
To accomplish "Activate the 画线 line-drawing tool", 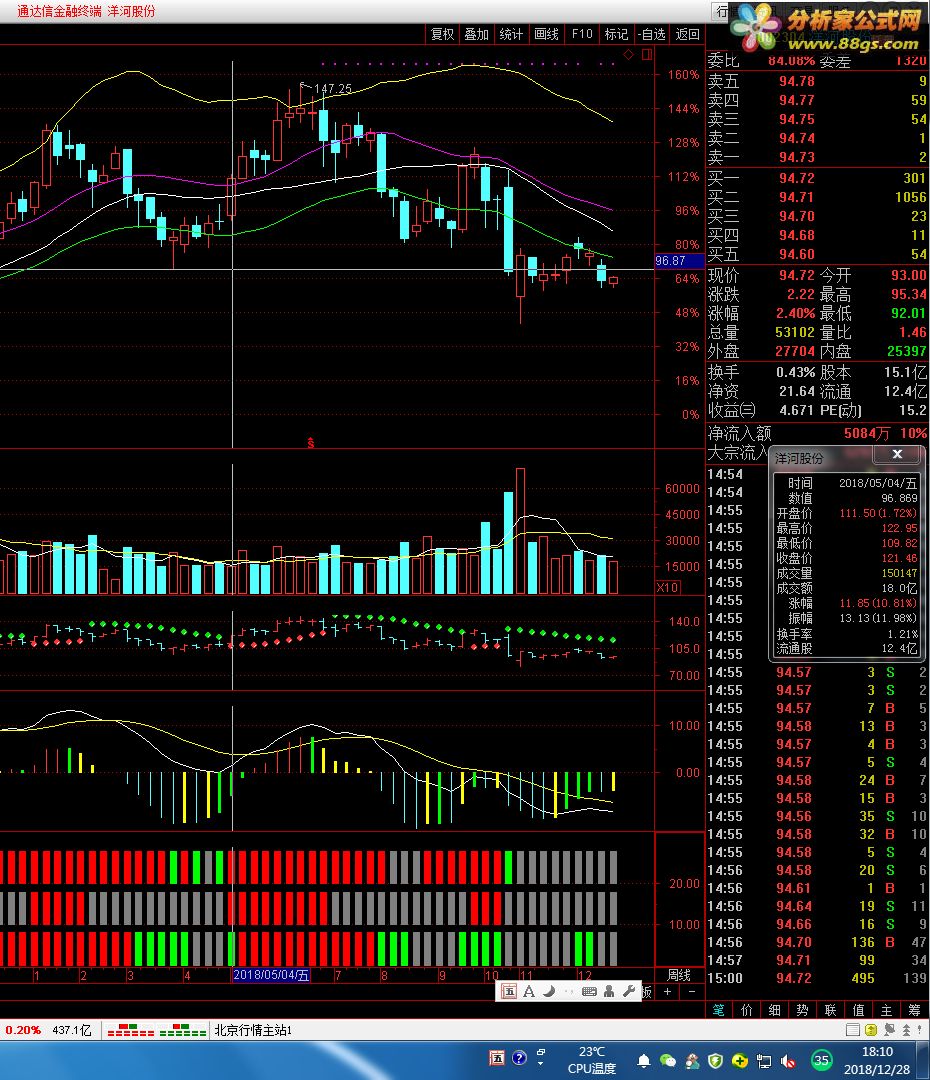I will tap(546, 34).
